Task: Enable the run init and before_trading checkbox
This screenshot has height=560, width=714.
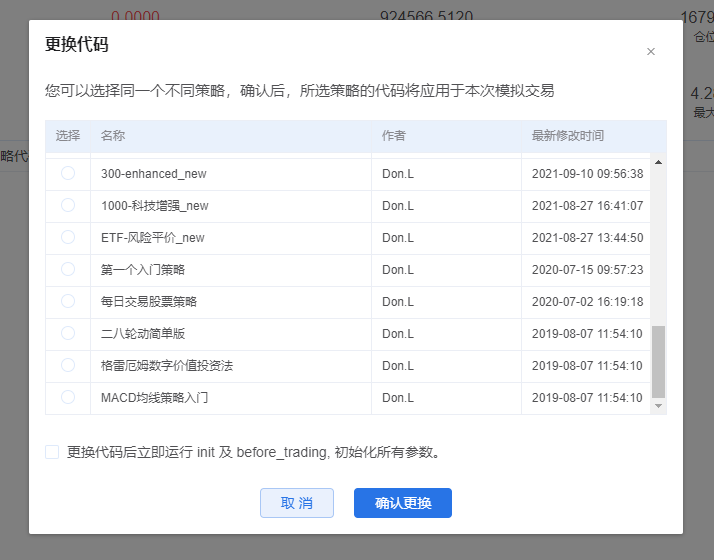Action: 52,452
